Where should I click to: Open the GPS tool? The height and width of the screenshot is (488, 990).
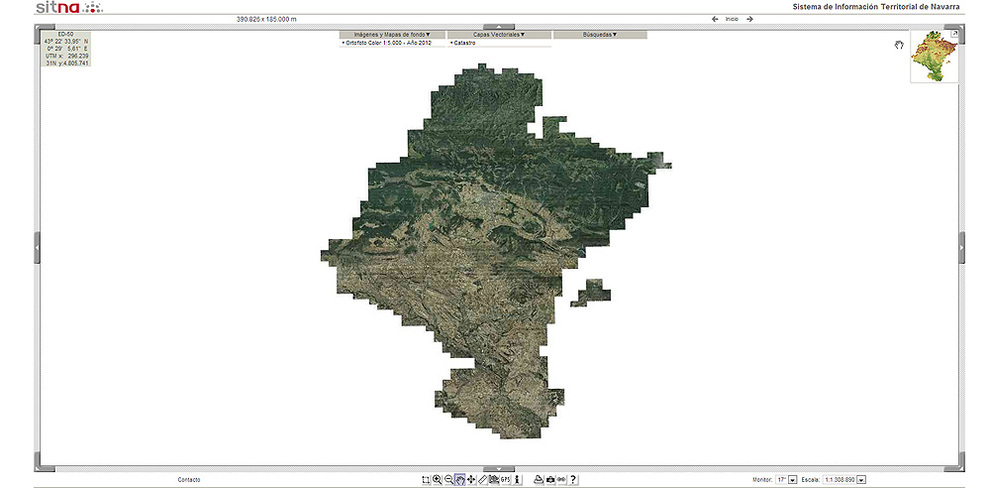tap(506, 480)
